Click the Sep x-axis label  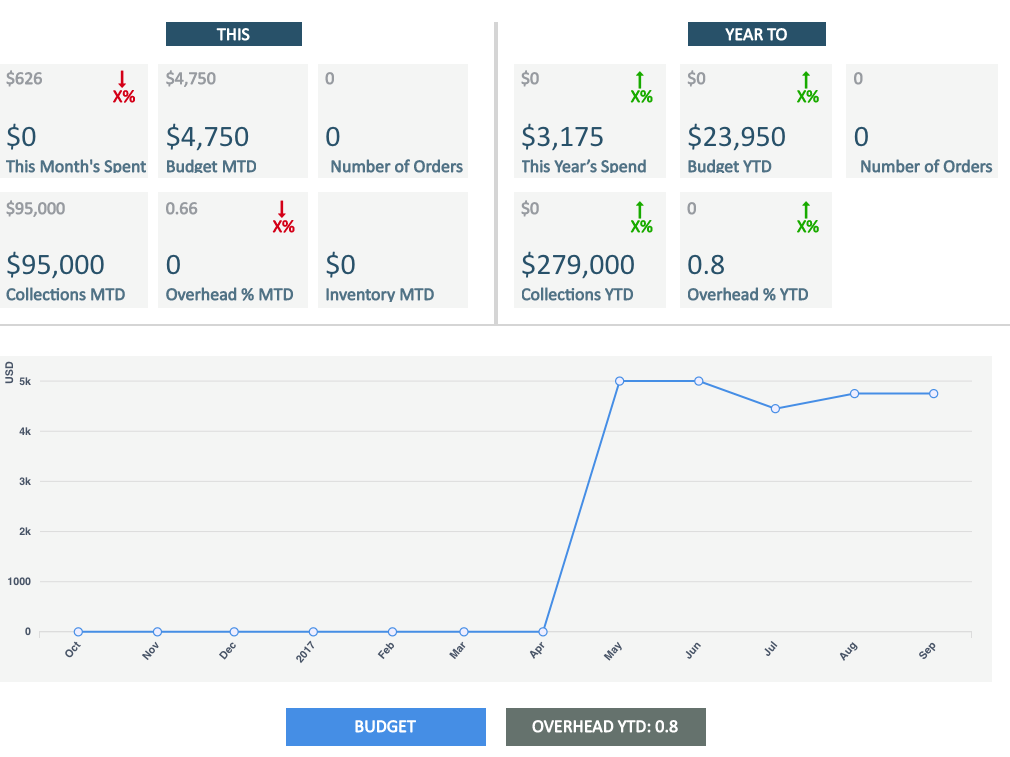pos(927,651)
